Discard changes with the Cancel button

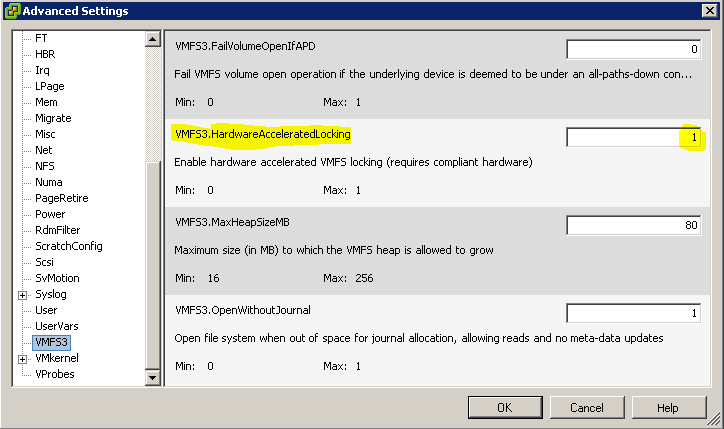point(587,407)
